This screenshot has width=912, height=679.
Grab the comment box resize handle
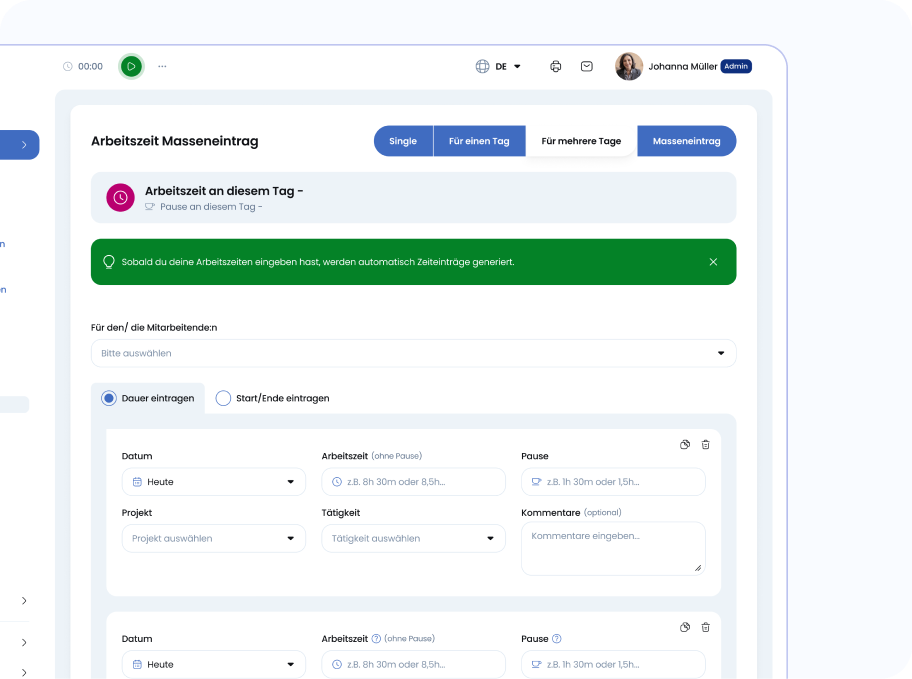point(698,568)
